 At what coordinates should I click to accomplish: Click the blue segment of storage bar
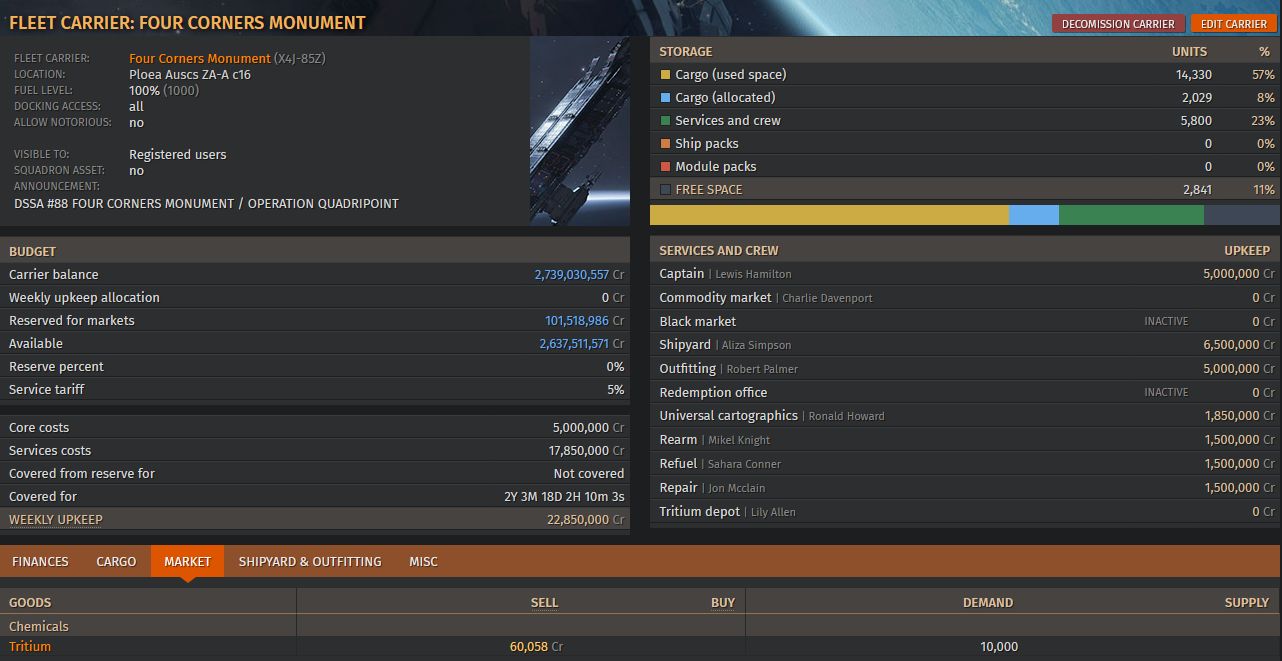point(1034,215)
